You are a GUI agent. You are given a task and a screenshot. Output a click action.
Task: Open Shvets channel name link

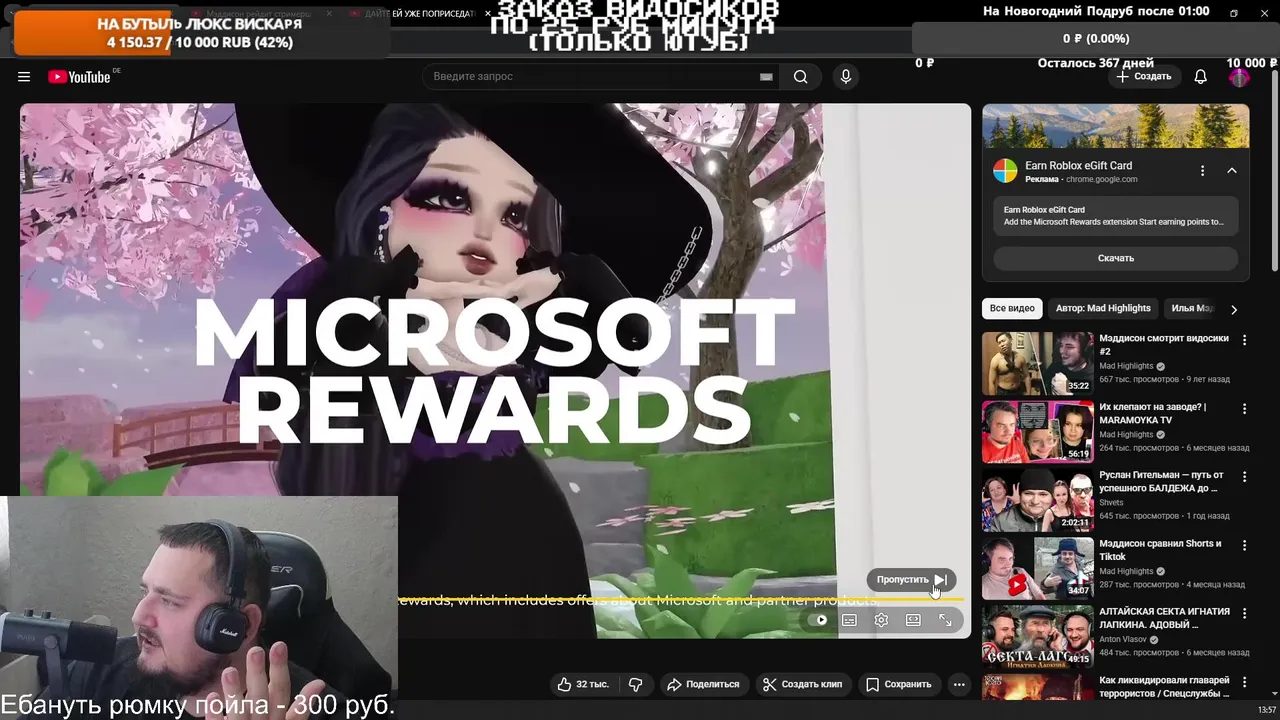[1111, 503]
